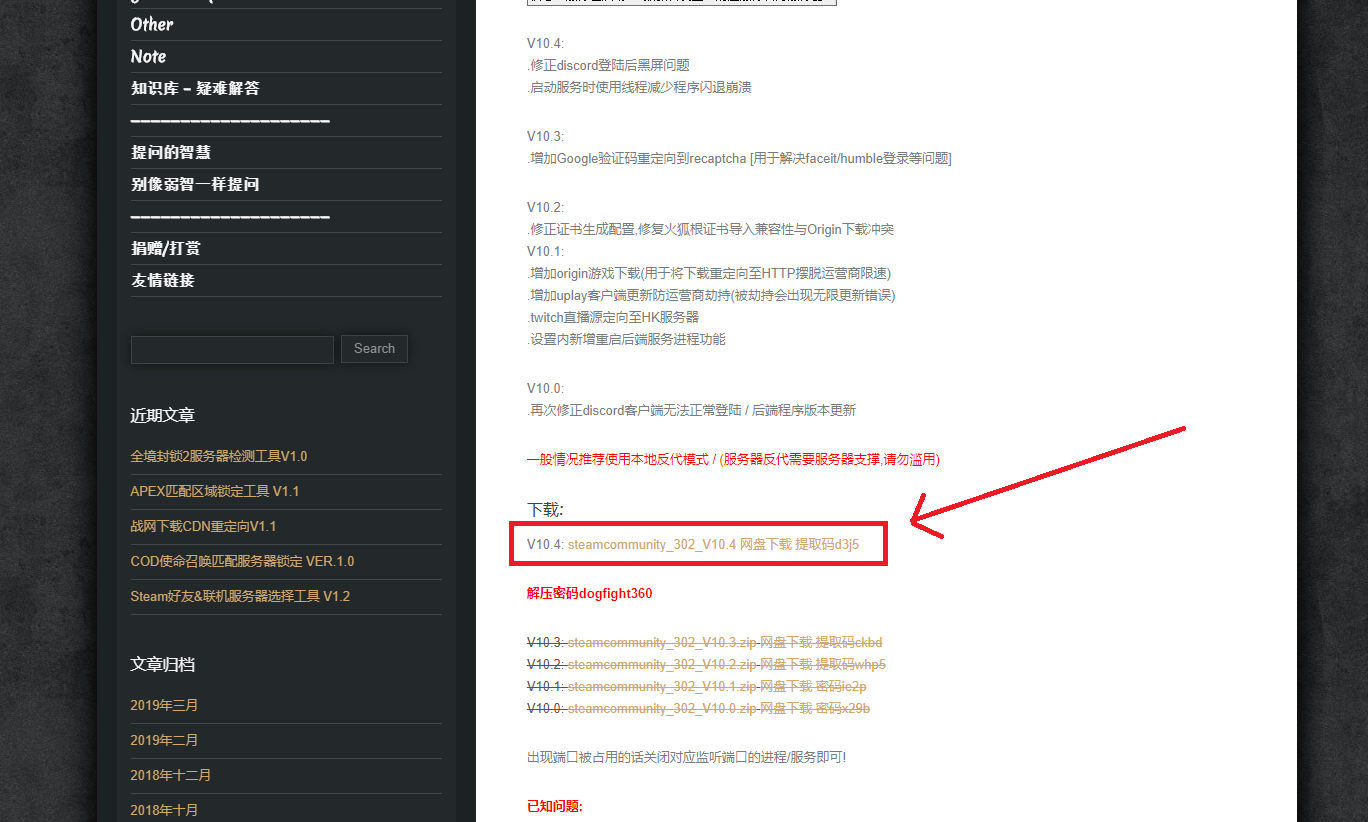Click struck-through steamcommunity_302_V10.3.zip download link
Image resolution: width=1368 pixels, height=822 pixels.
(x=725, y=642)
